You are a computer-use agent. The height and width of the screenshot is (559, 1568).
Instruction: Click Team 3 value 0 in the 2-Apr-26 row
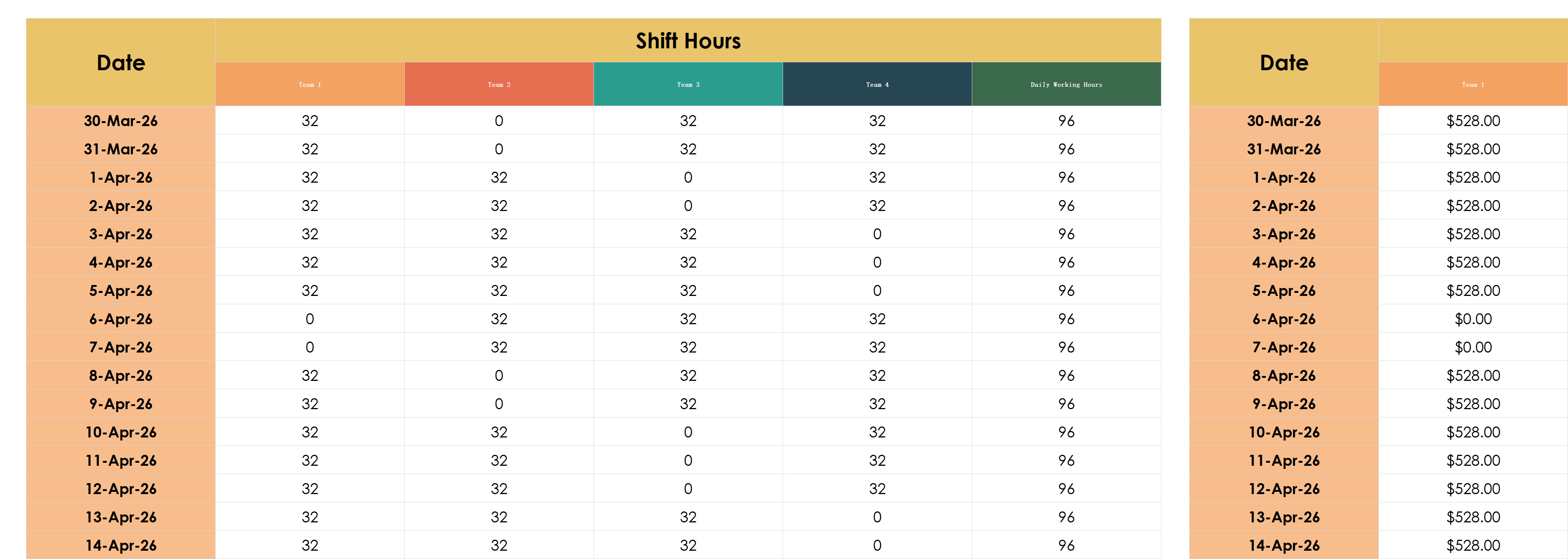pos(688,206)
